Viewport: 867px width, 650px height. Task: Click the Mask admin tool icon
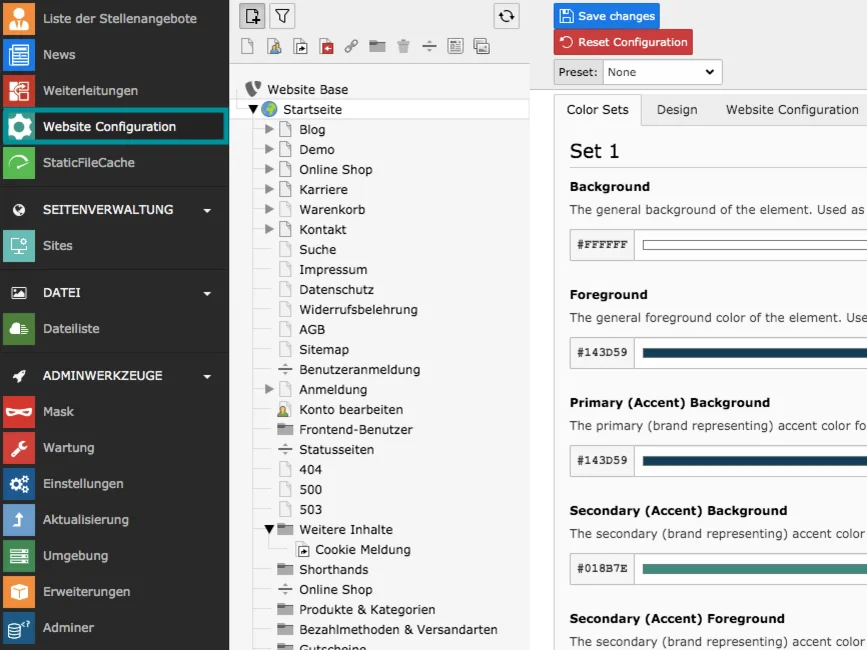[x=22, y=411]
